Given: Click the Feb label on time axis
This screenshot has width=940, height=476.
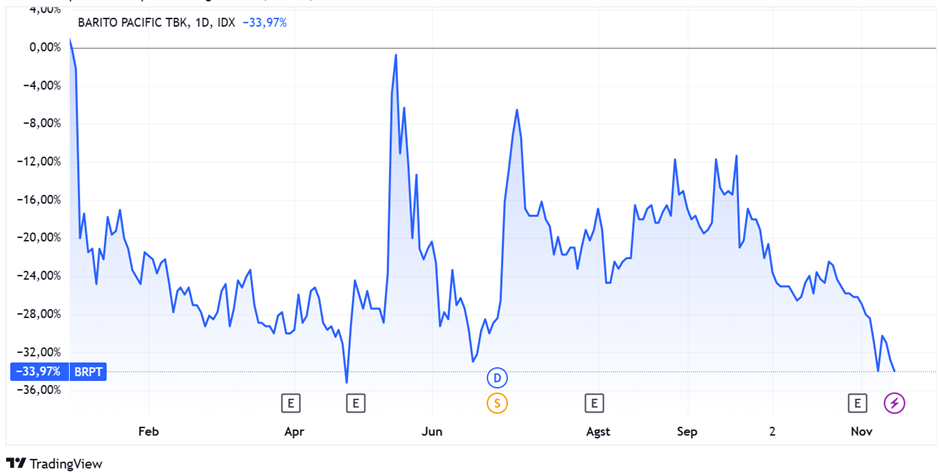Looking at the screenshot, I should click(149, 432).
